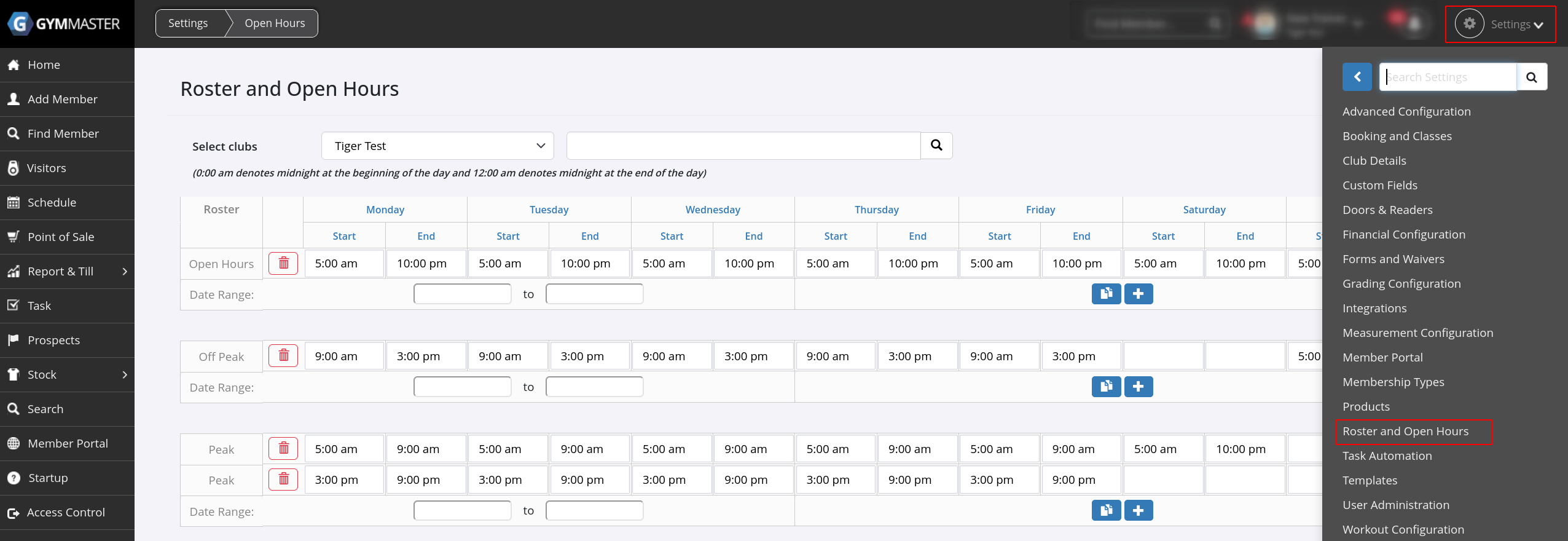Open Measurement Configuration settings
Screen dimensions: 1568x541
click(x=1417, y=333)
